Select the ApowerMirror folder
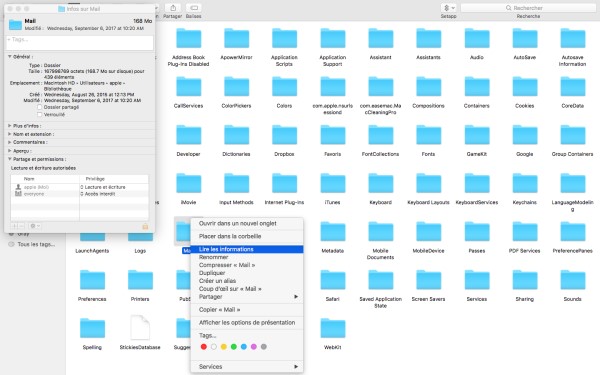This screenshot has width=600, height=375. coord(236,38)
